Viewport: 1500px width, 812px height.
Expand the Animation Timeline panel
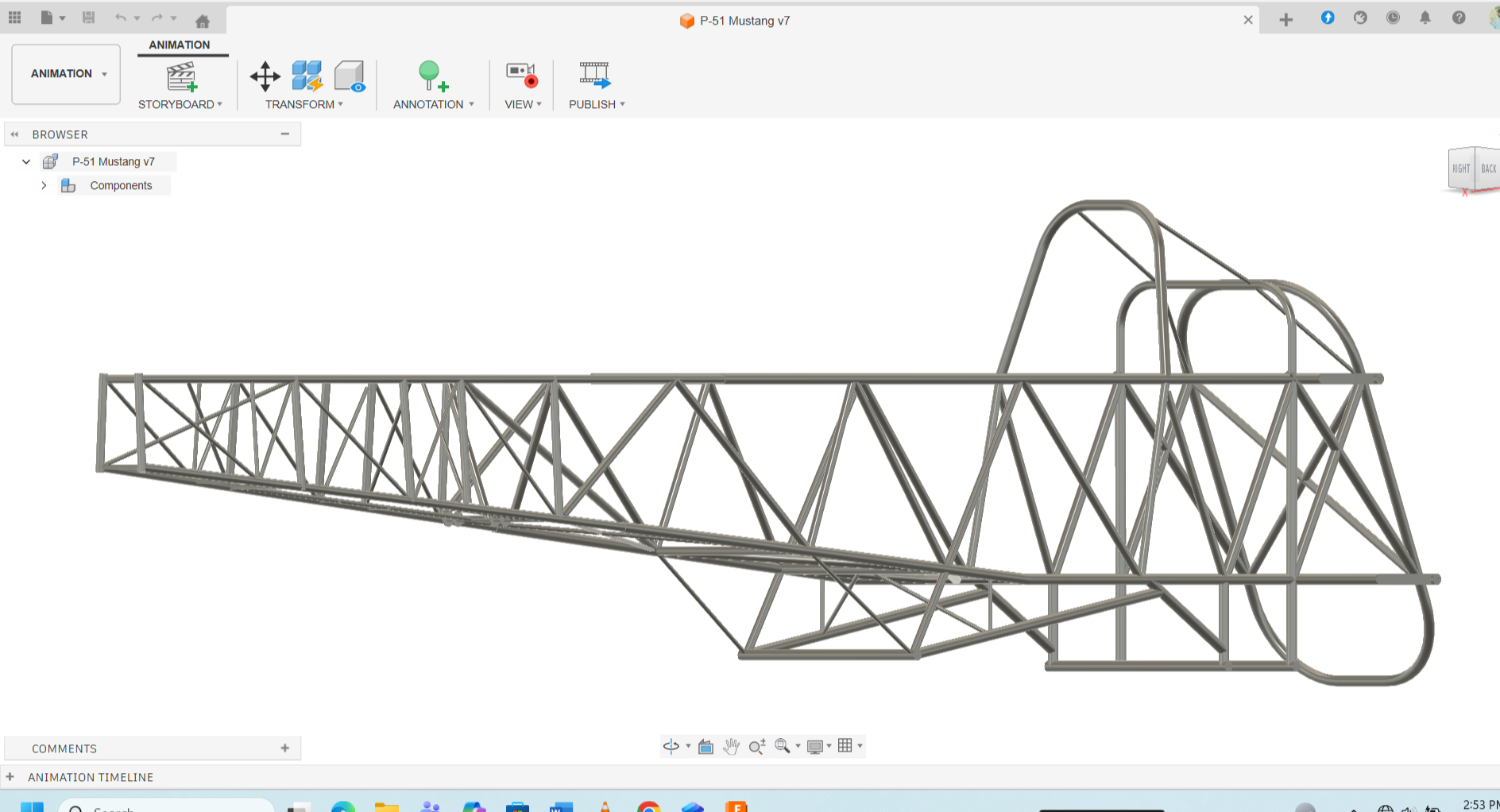(10, 777)
